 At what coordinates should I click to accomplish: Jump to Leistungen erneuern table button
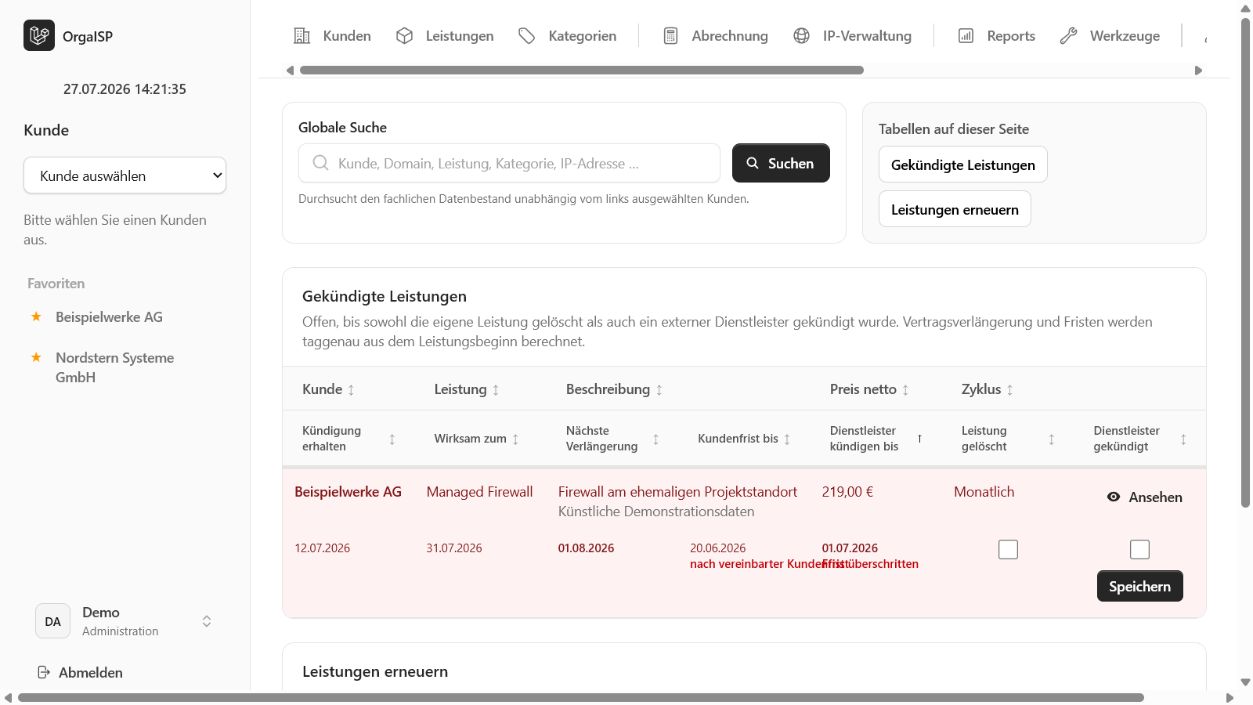click(x=955, y=210)
